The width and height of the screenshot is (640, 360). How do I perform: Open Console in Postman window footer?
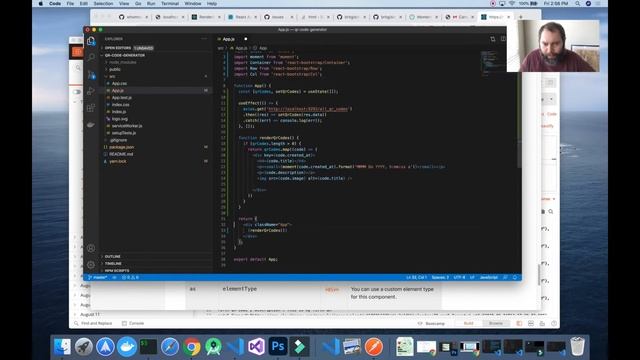coord(133,323)
